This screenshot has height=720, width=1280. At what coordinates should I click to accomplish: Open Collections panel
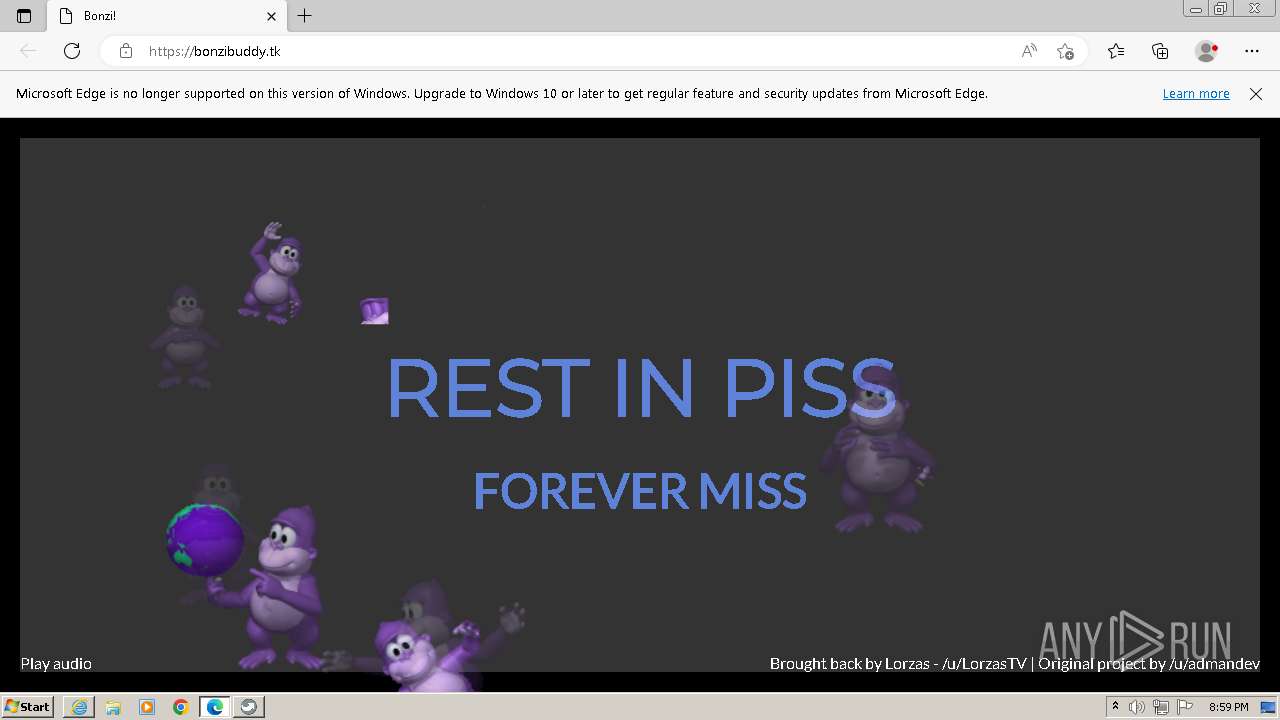click(x=1160, y=51)
